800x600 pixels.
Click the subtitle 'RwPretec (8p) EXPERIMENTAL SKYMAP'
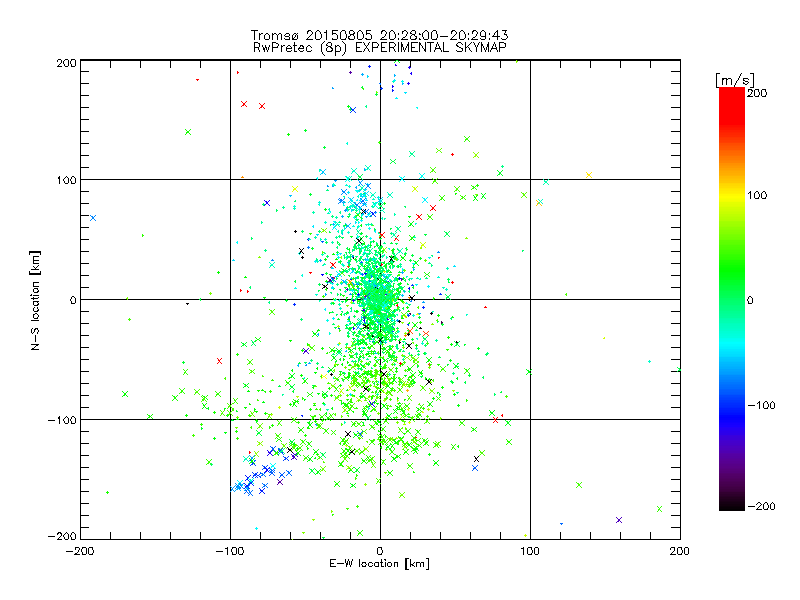[380, 48]
